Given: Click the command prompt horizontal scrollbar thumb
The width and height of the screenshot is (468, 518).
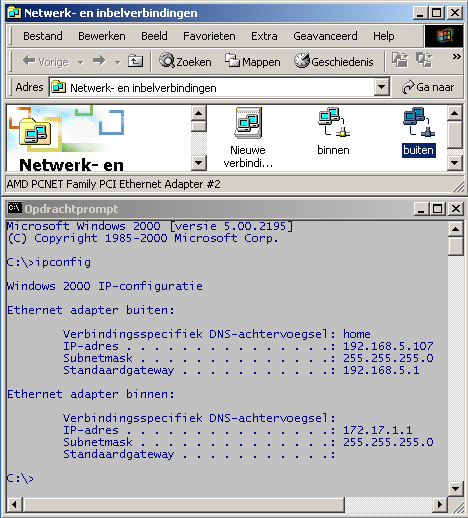Looking at the screenshot, I should tap(184, 504).
